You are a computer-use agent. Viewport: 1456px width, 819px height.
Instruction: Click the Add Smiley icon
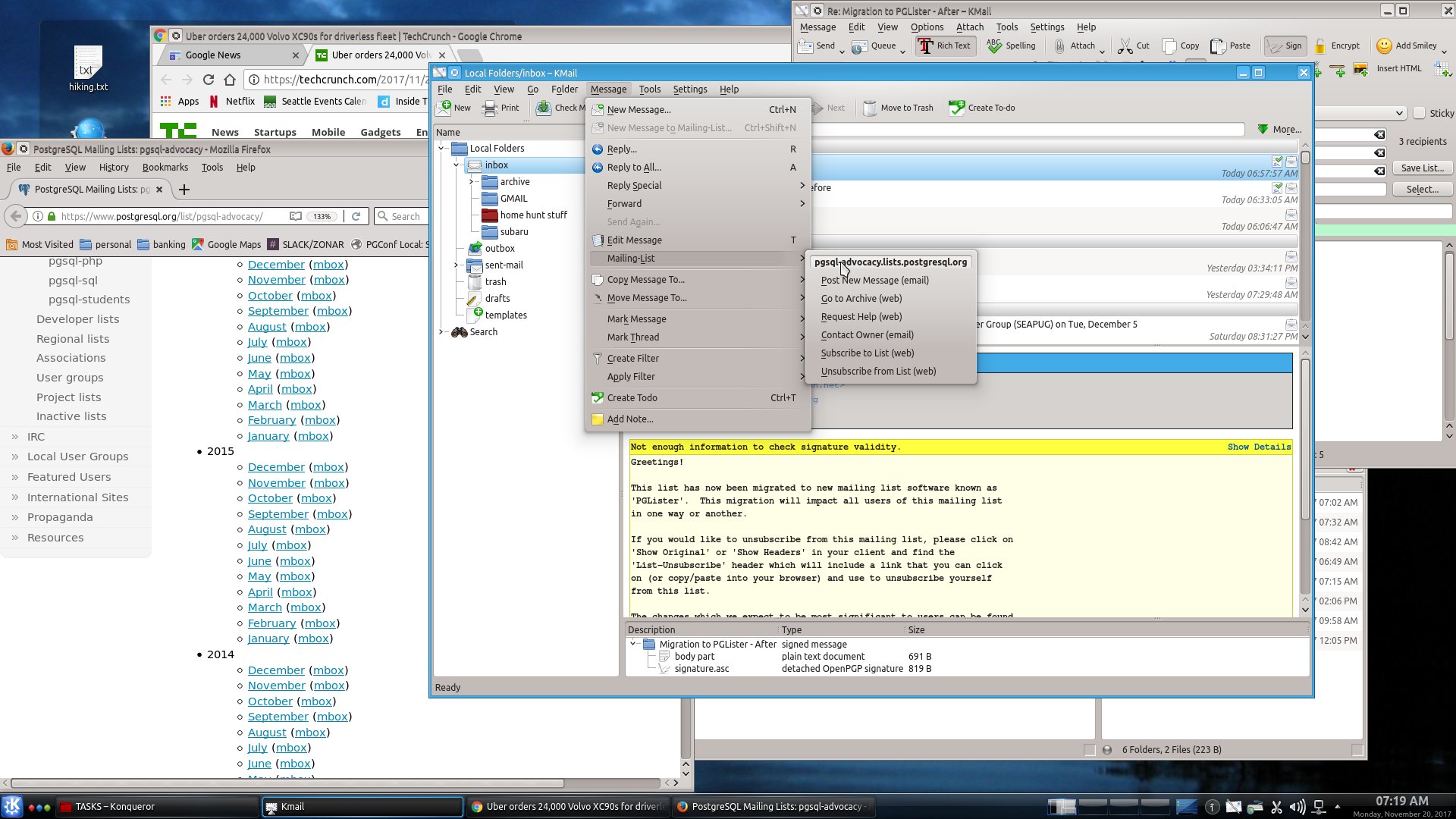tap(1384, 46)
